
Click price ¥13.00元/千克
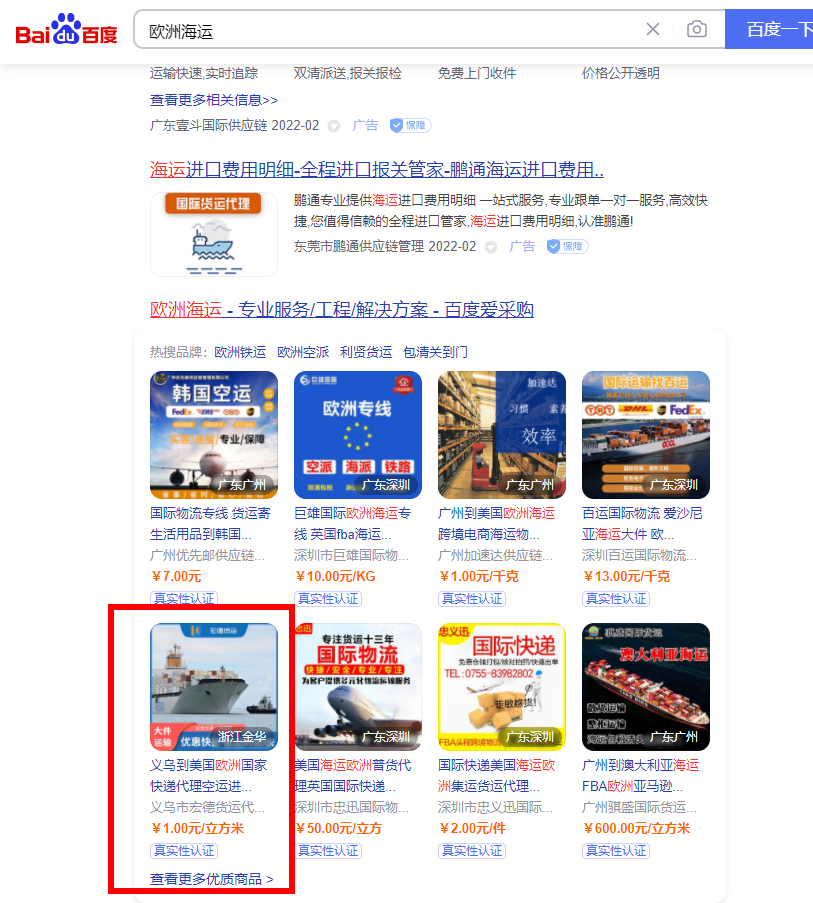point(626,576)
